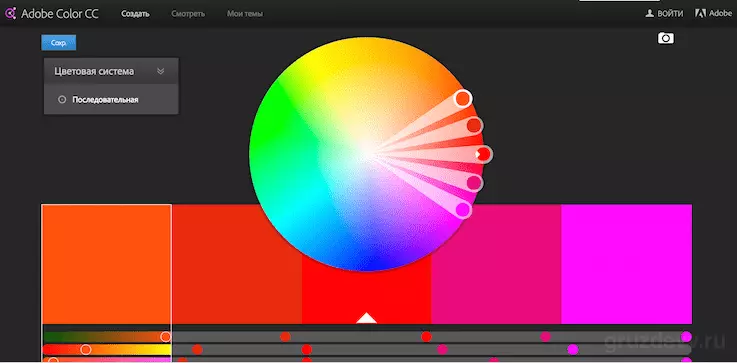Select the dark red wheel handle
Viewport: 737px width, 363px height.
coord(474,126)
